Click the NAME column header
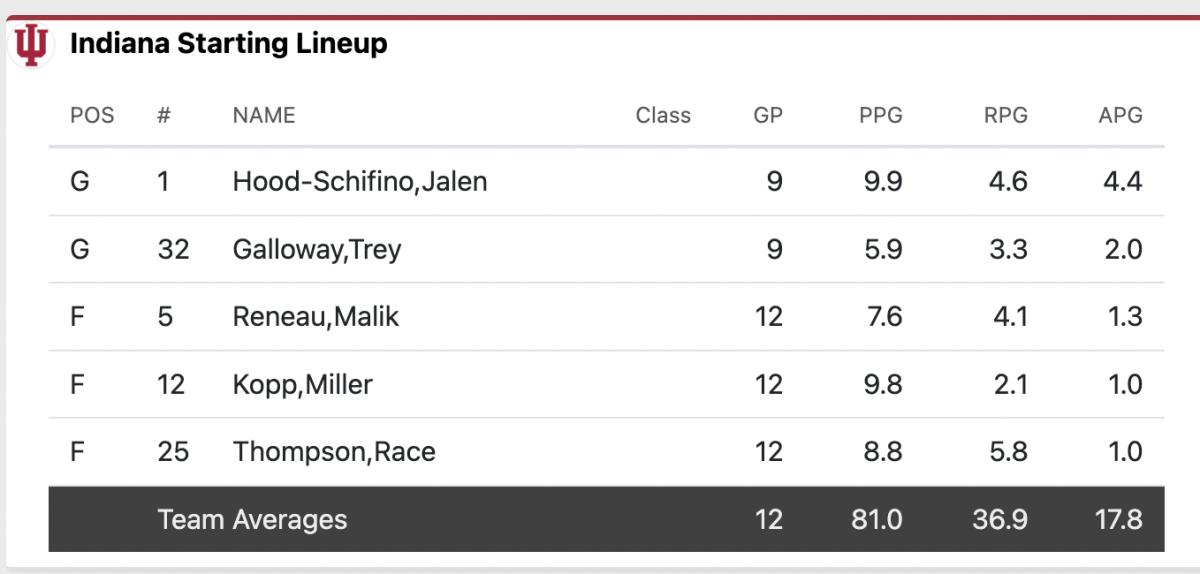1200x574 pixels. coord(264,115)
